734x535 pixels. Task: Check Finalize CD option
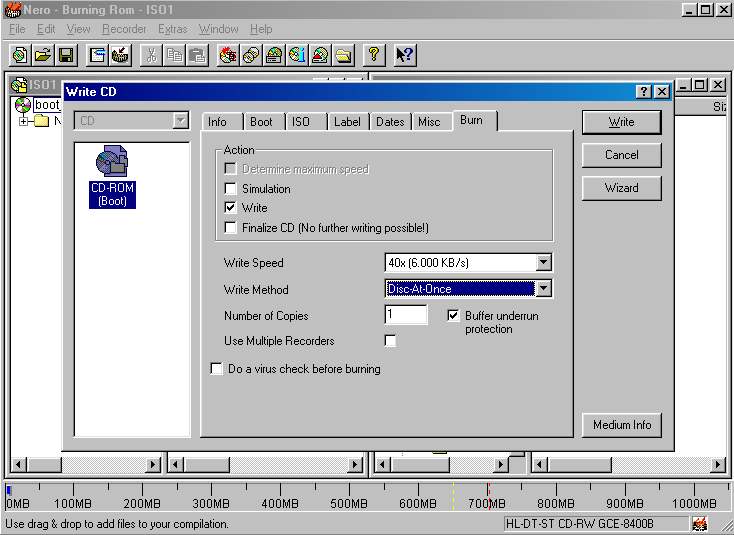click(230, 227)
